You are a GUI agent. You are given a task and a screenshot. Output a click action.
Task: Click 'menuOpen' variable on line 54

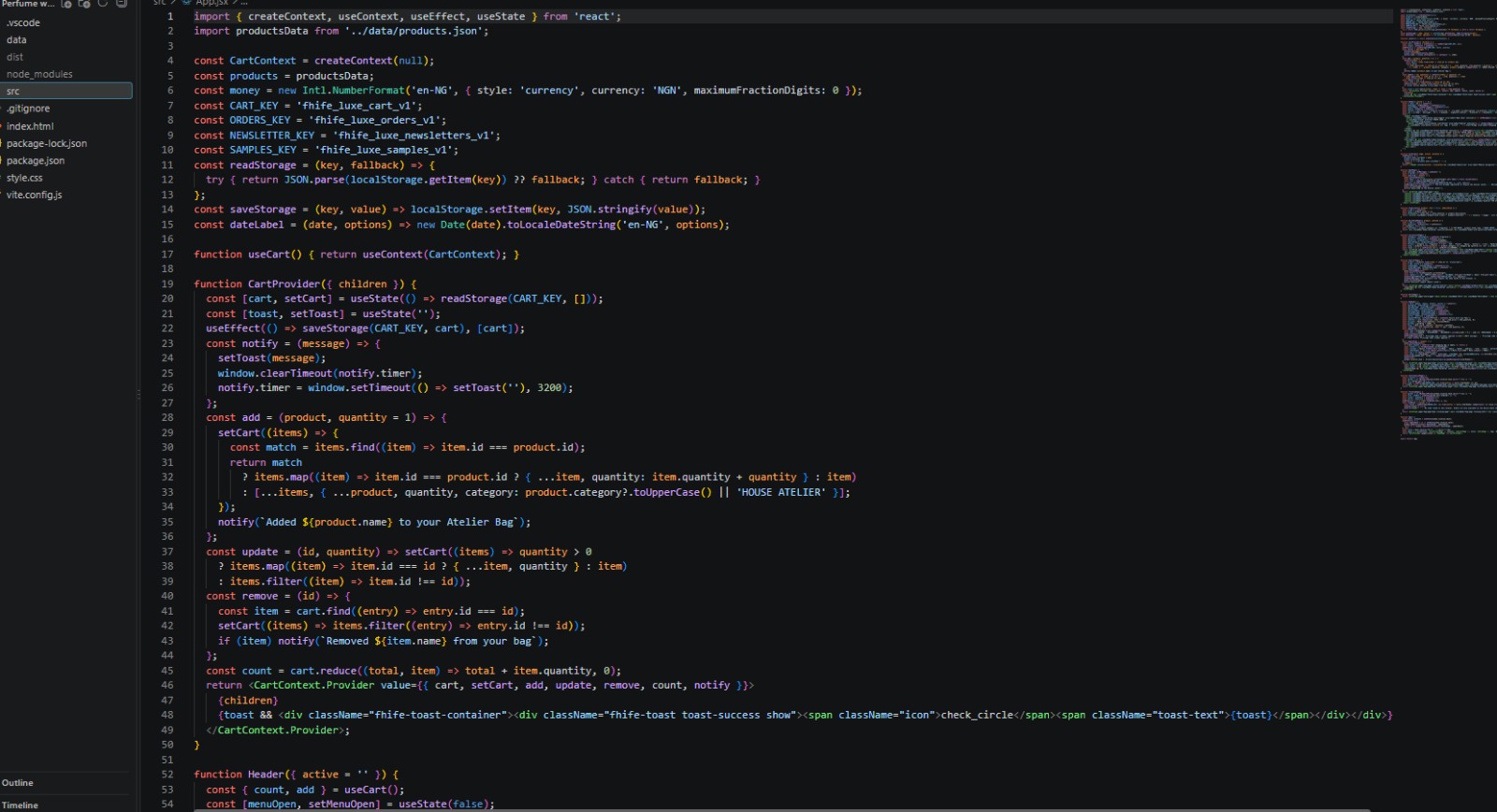[272, 805]
